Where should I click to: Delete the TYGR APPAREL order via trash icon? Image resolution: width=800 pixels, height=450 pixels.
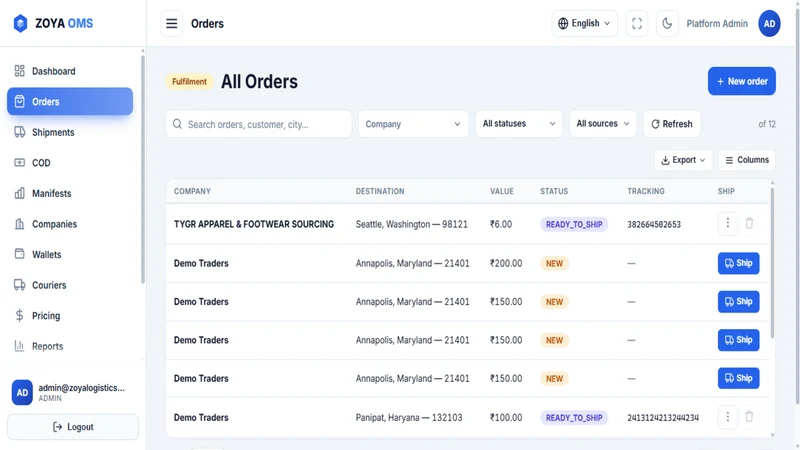[x=749, y=223]
